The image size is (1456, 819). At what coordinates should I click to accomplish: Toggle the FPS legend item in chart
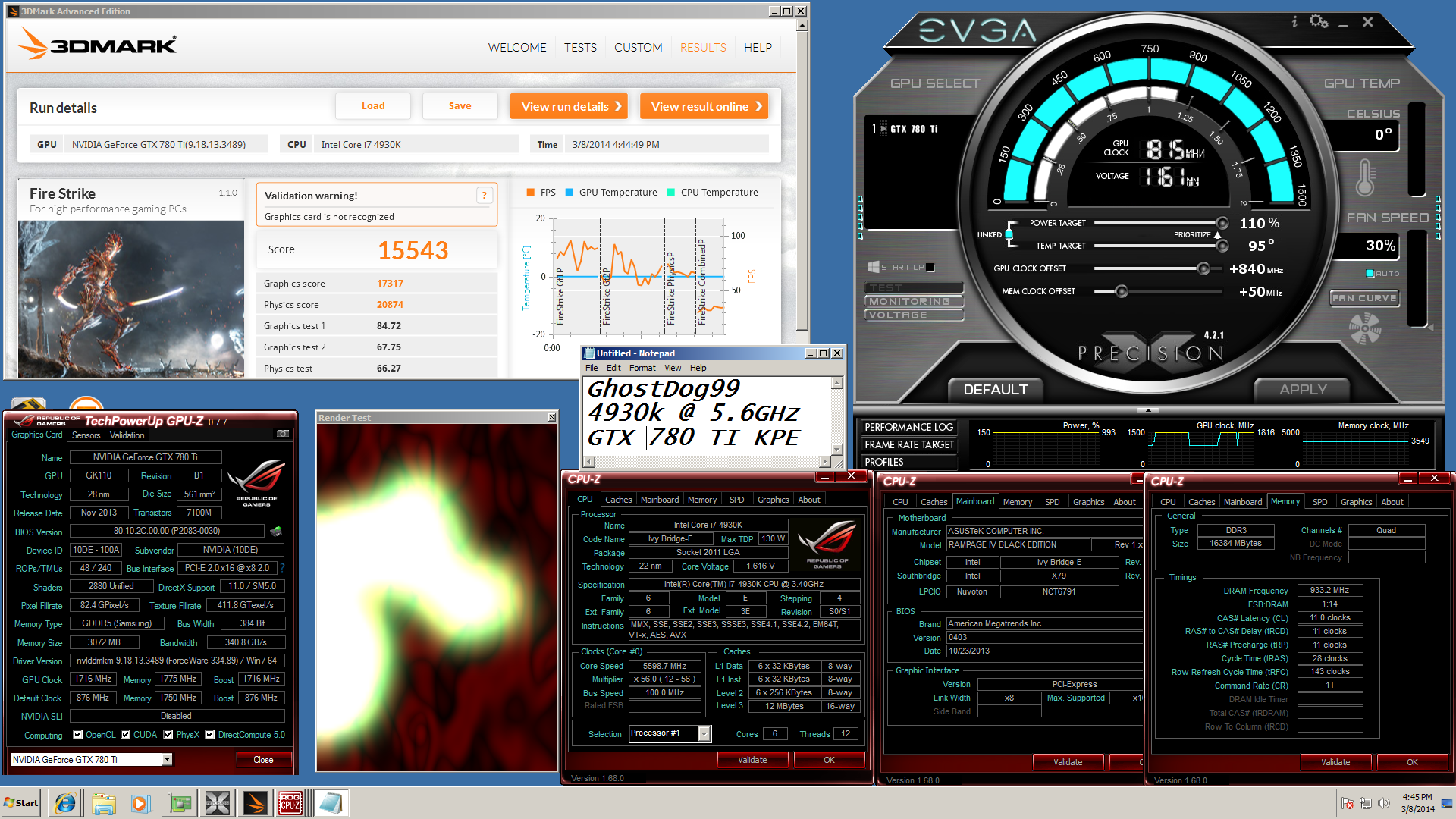click(x=541, y=193)
